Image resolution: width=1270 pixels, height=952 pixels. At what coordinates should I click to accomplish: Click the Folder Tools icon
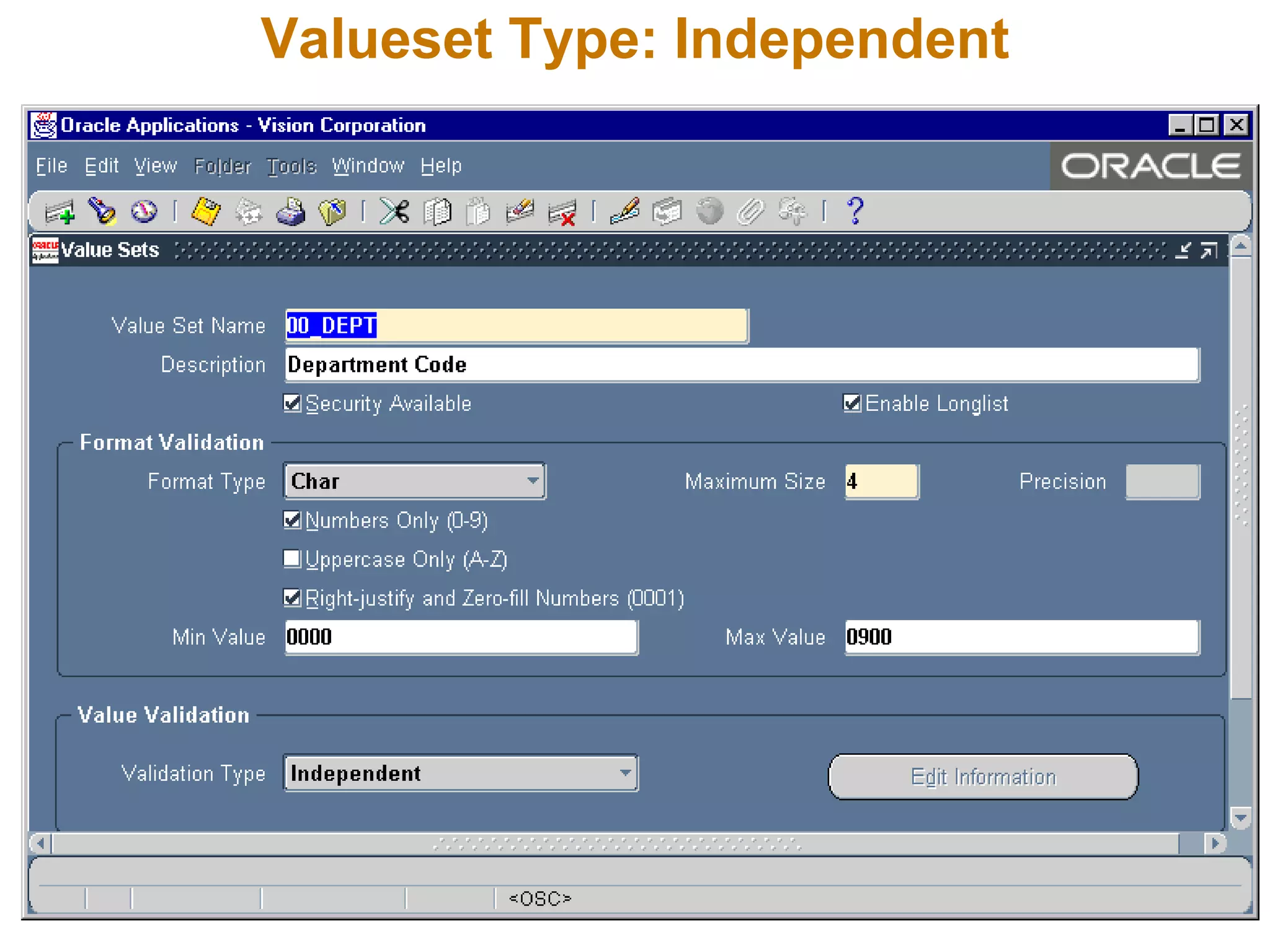793,212
